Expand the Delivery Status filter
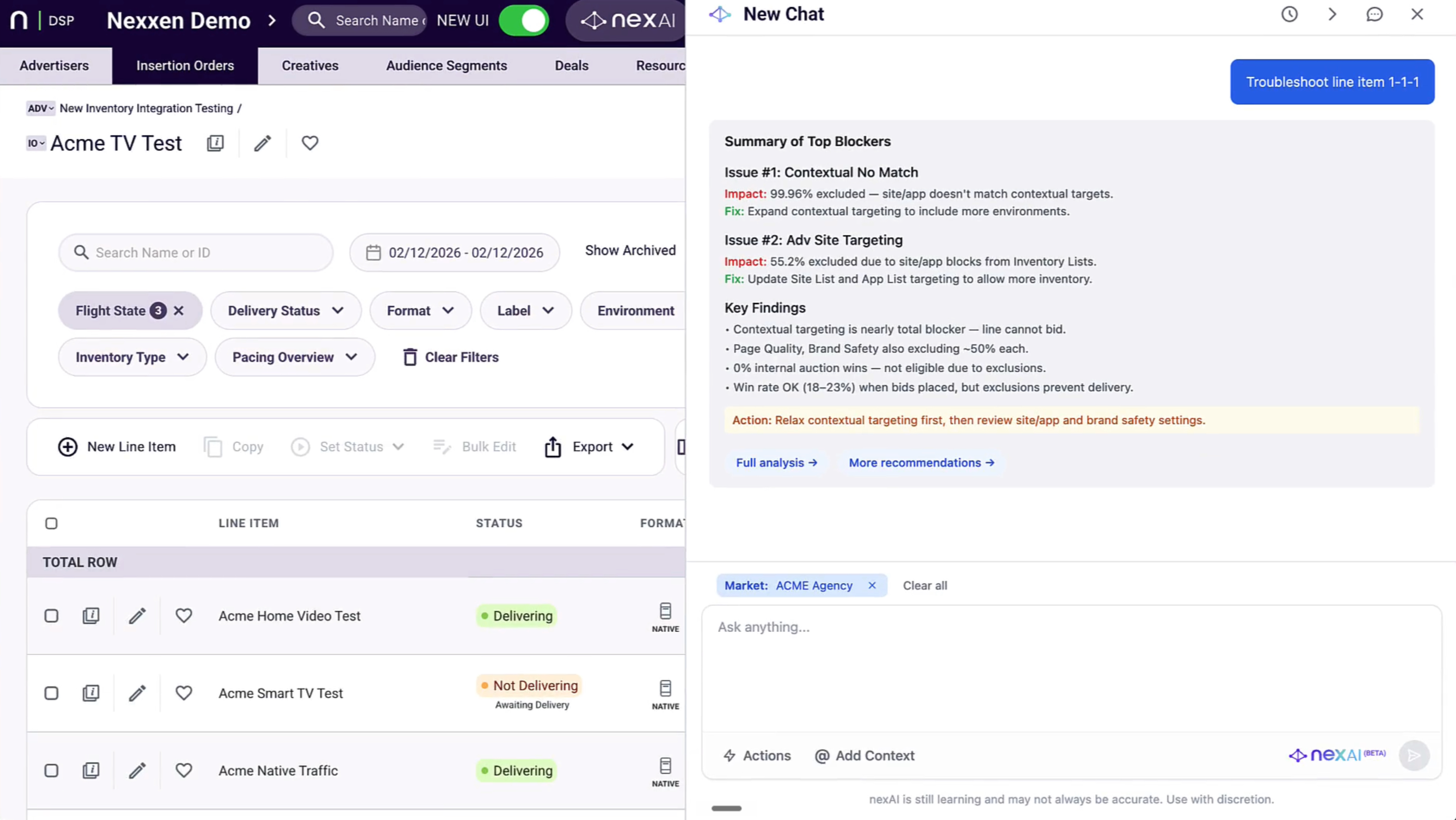Viewport: 1456px width, 820px height. coord(286,311)
